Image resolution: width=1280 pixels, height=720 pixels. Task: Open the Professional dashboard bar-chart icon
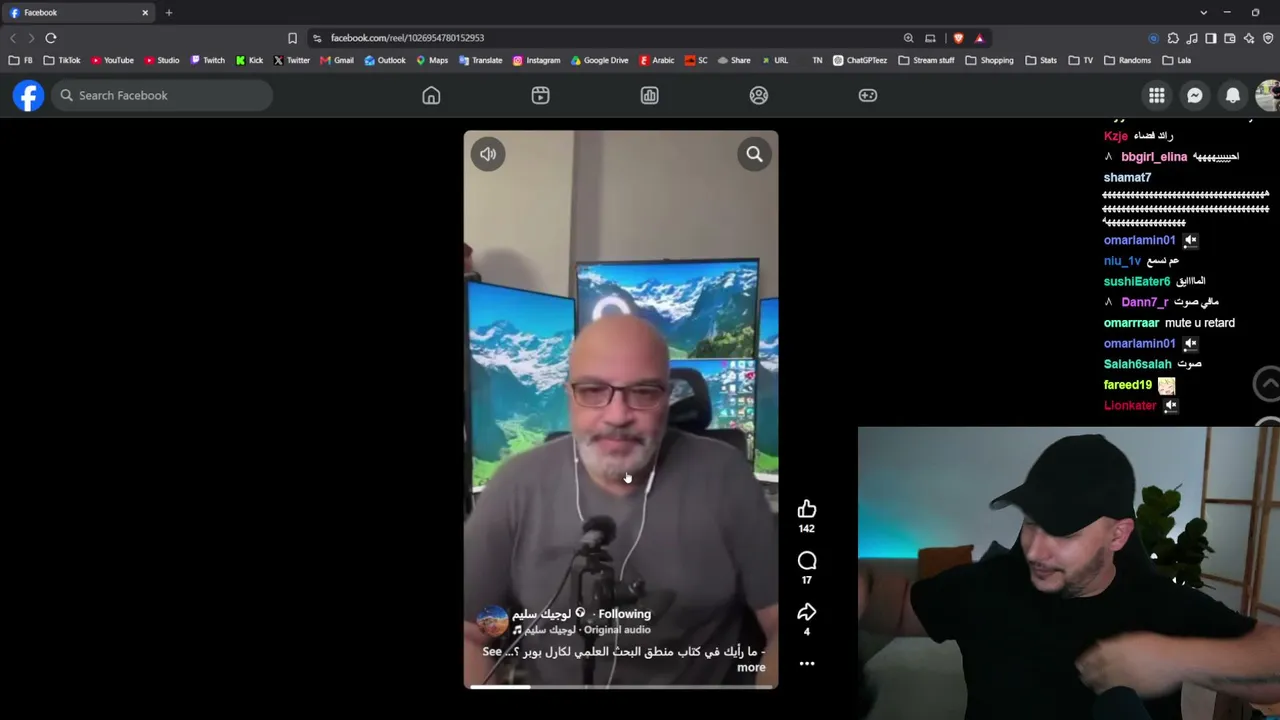click(x=649, y=95)
